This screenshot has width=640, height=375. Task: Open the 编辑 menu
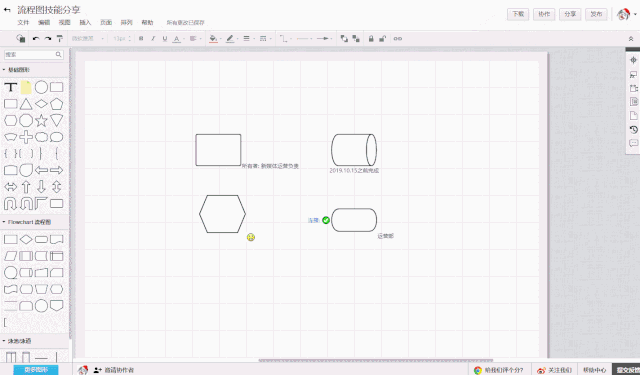point(44,22)
